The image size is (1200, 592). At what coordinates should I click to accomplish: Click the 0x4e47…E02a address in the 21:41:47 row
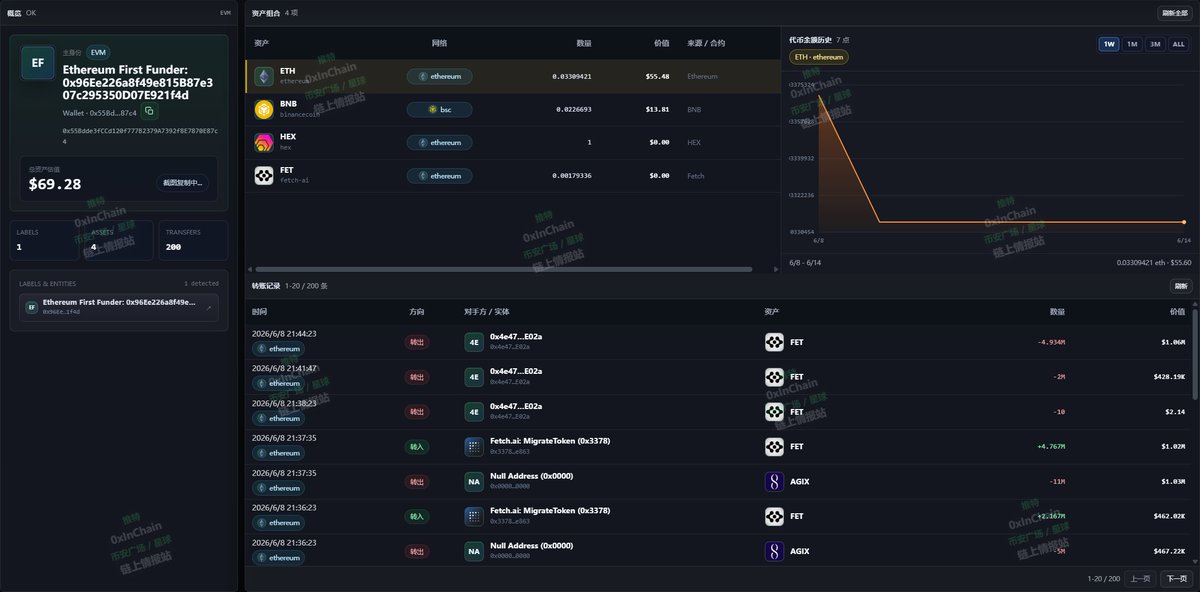click(516, 371)
